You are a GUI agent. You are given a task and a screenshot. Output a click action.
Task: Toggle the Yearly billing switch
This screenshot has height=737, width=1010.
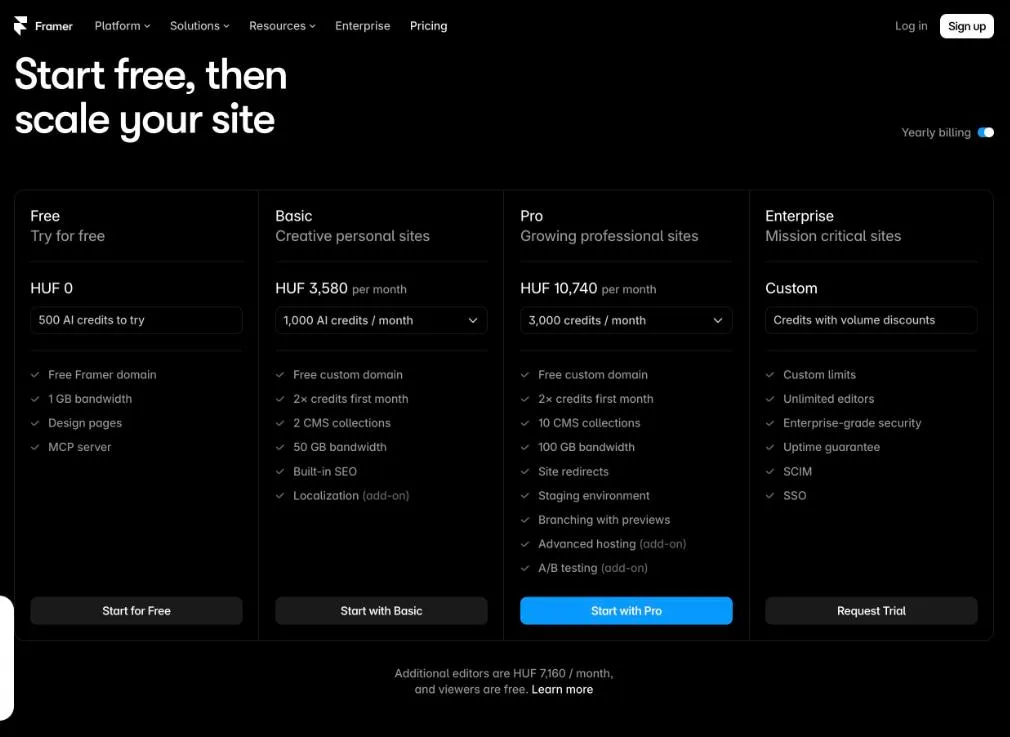[986, 132]
